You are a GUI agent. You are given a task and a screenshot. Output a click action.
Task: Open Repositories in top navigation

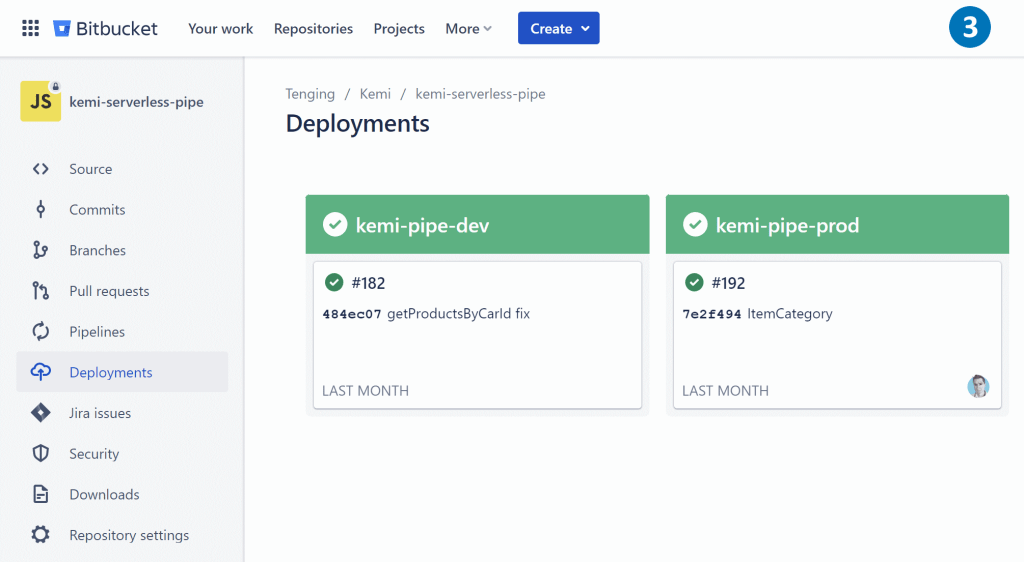pos(313,29)
